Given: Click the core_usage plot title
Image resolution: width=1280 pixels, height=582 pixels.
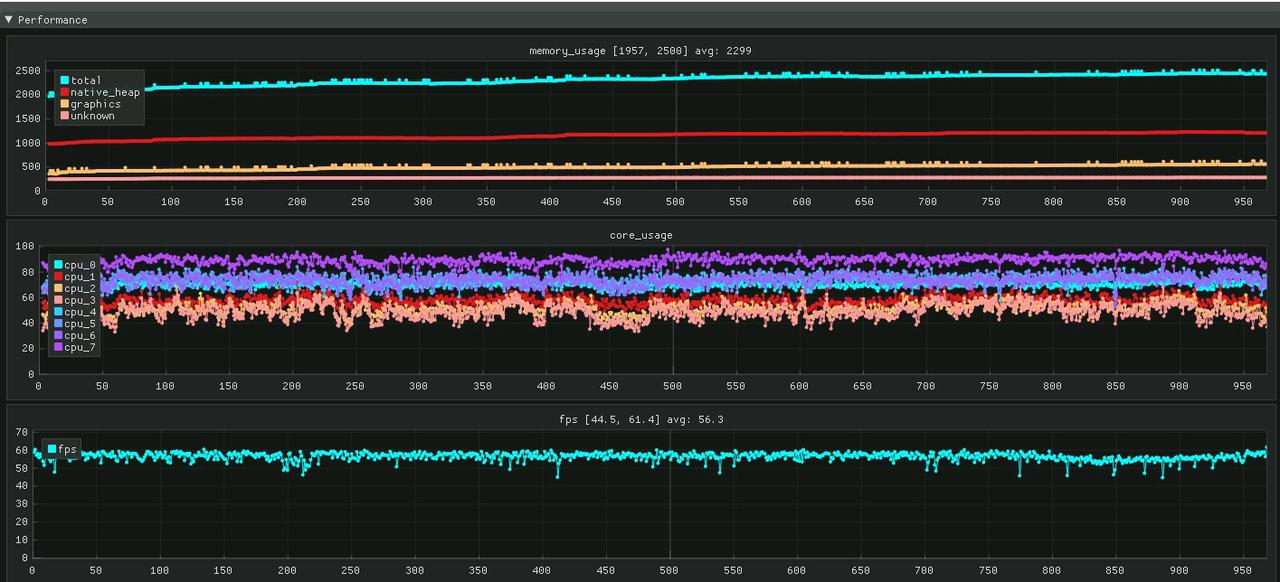Looking at the screenshot, I should click(x=640, y=236).
